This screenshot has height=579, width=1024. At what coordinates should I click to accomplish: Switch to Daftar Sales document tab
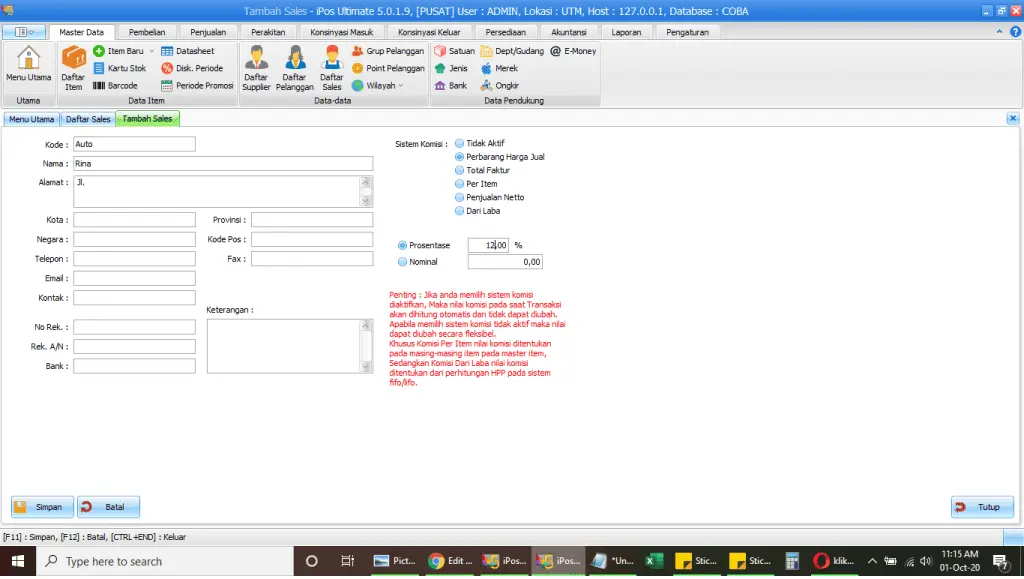click(88, 119)
